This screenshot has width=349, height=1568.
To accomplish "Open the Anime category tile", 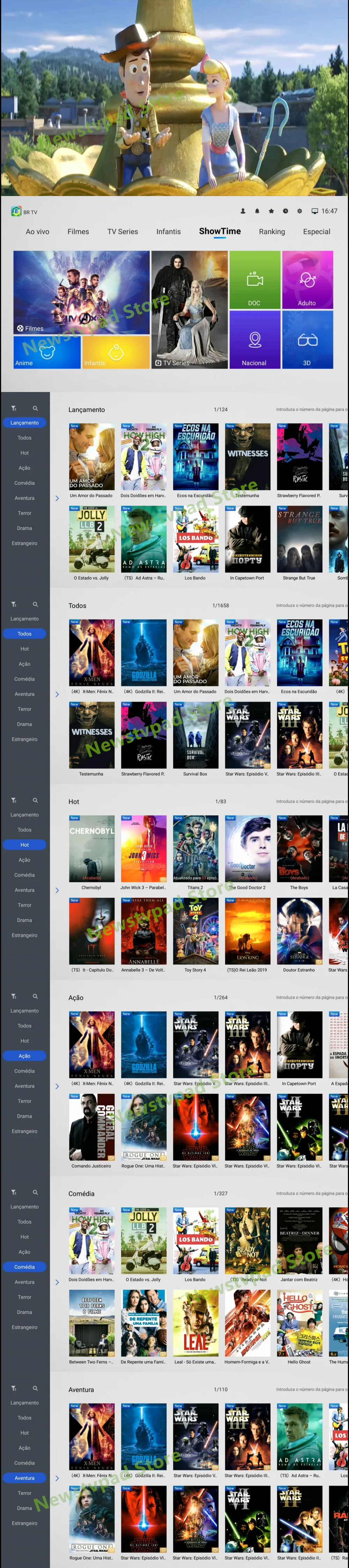I will [x=47, y=353].
